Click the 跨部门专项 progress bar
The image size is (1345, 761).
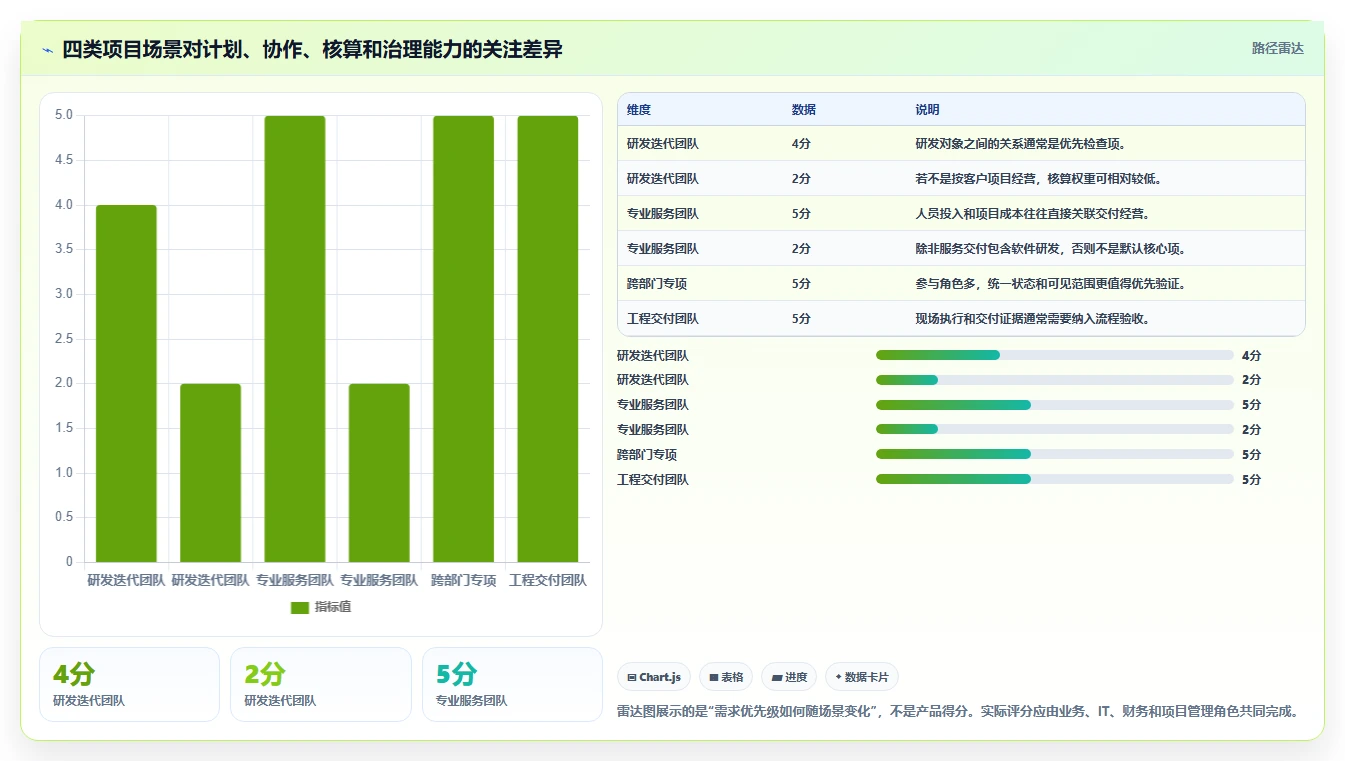click(x=1055, y=455)
